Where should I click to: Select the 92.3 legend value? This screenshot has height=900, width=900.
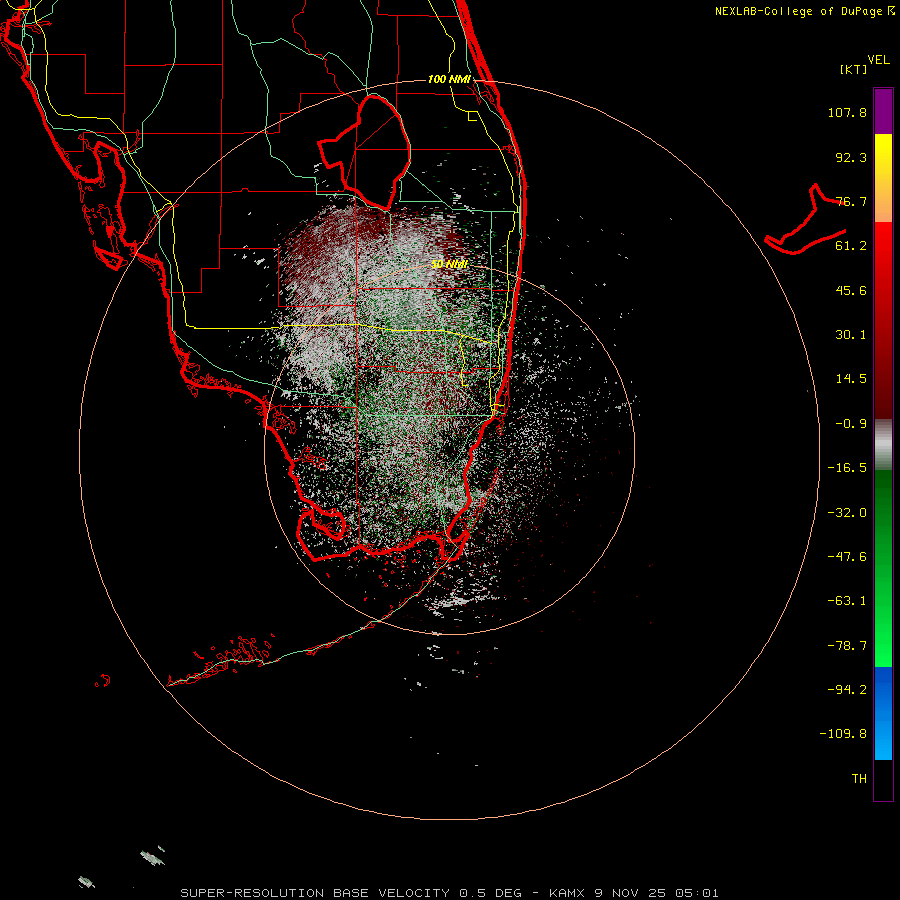[x=851, y=157]
